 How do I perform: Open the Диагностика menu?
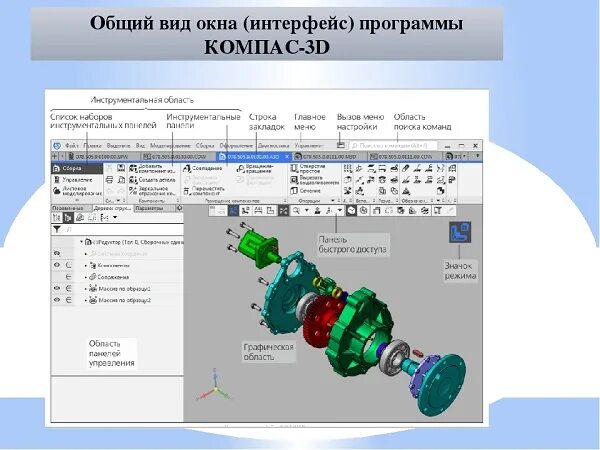coord(273,146)
